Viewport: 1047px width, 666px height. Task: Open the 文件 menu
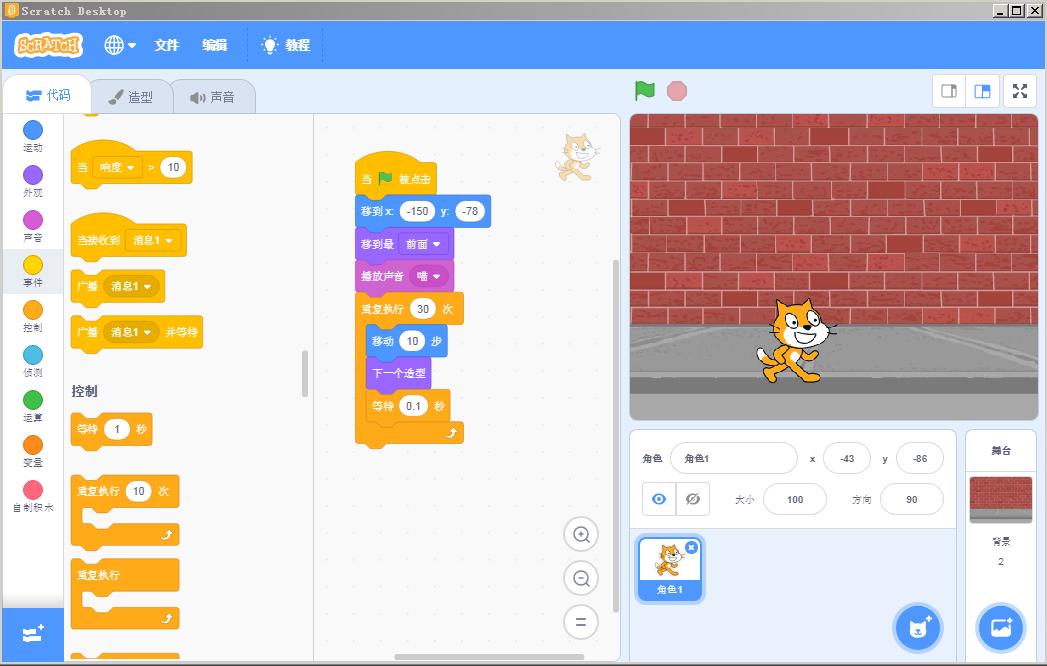166,45
